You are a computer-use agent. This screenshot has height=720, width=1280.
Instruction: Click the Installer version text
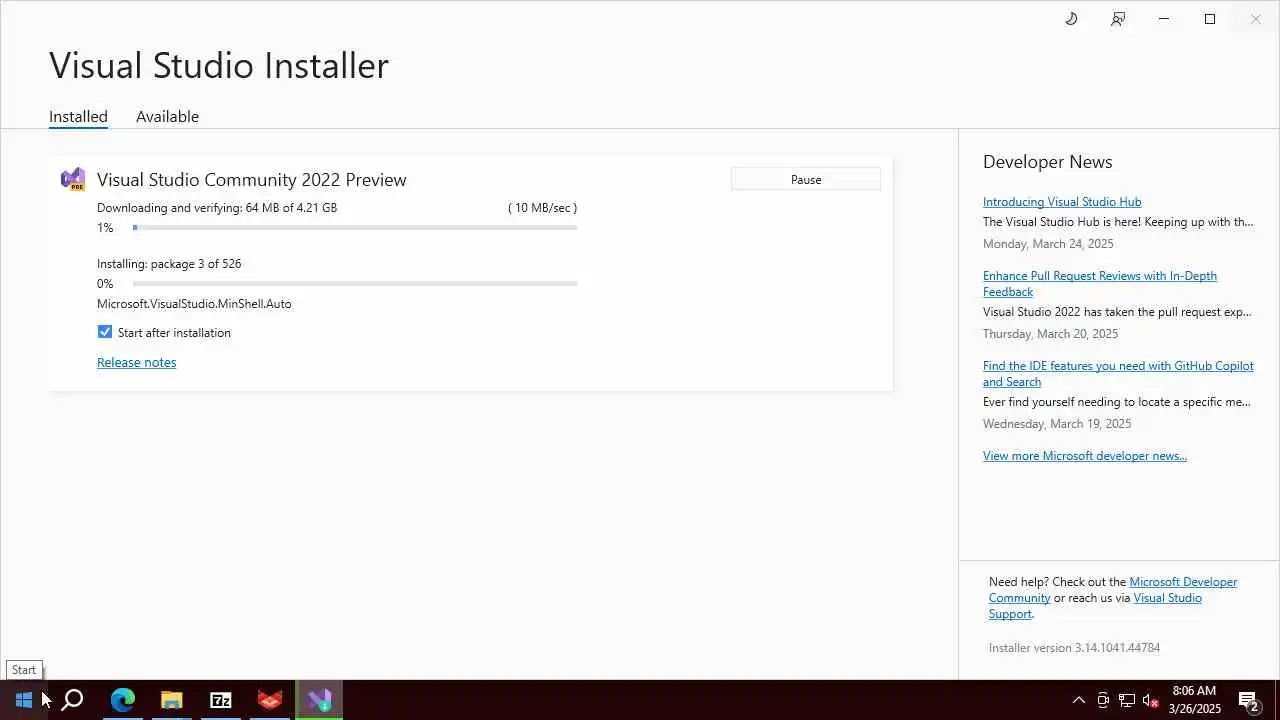point(1074,648)
